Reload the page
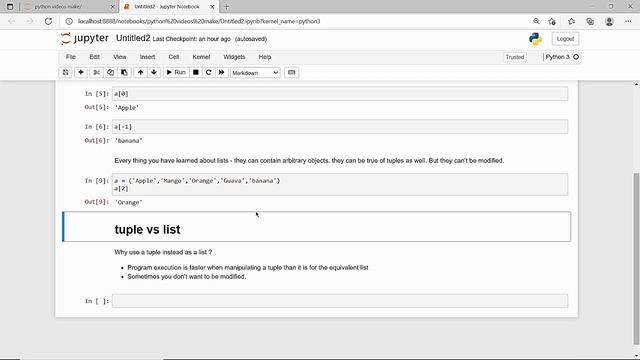640x360 pixels. tap(48, 21)
